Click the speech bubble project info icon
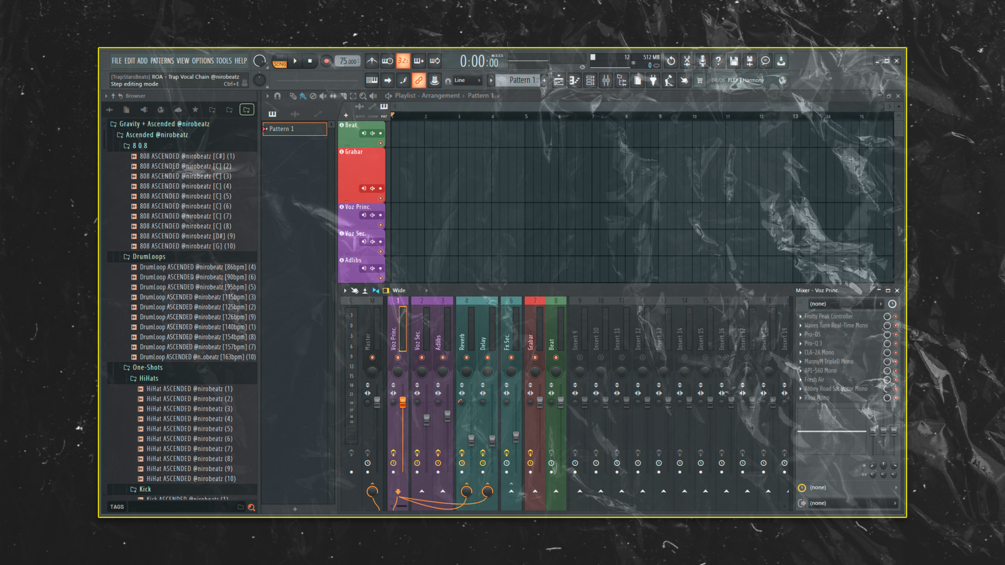 click(x=765, y=61)
